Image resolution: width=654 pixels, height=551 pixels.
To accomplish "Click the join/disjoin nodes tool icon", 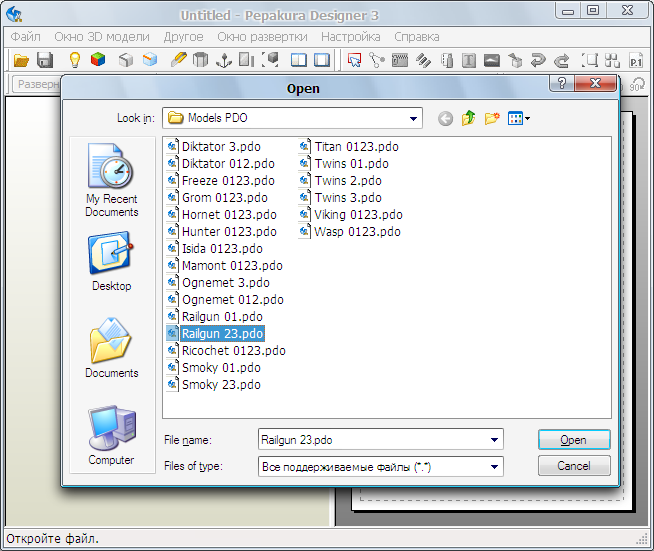I will pyautogui.click(x=377, y=60).
